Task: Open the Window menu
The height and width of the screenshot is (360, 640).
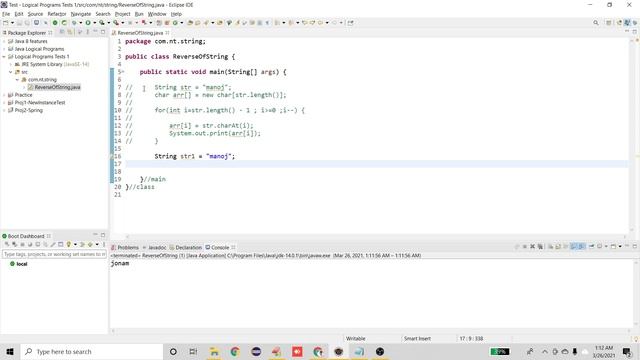Action: click(x=157, y=14)
